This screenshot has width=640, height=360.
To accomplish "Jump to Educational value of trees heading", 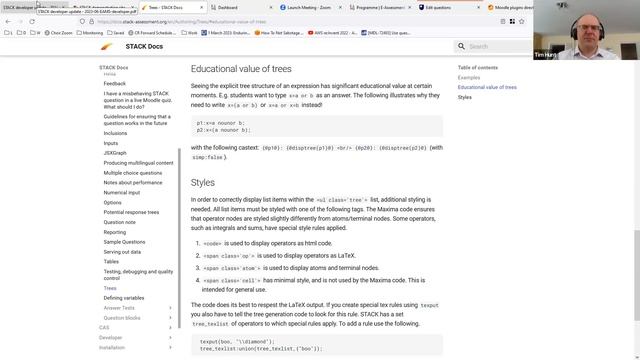I will (487, 87).
